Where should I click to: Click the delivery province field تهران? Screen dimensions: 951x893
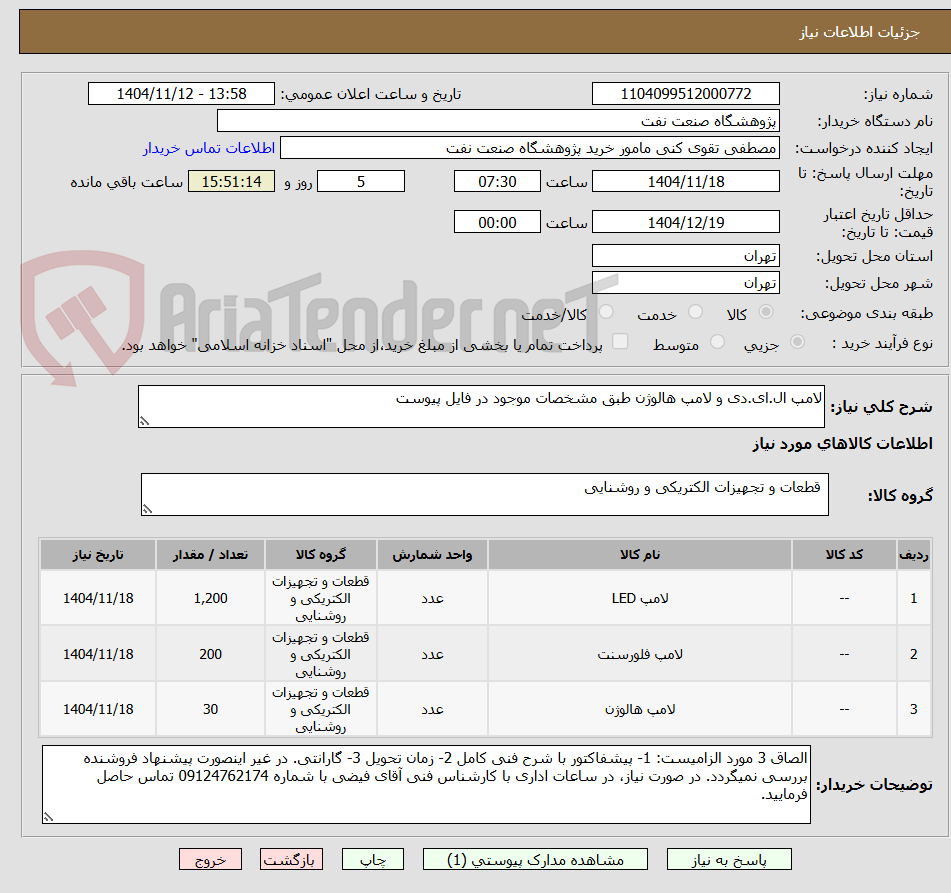click(x=686, y=256)
